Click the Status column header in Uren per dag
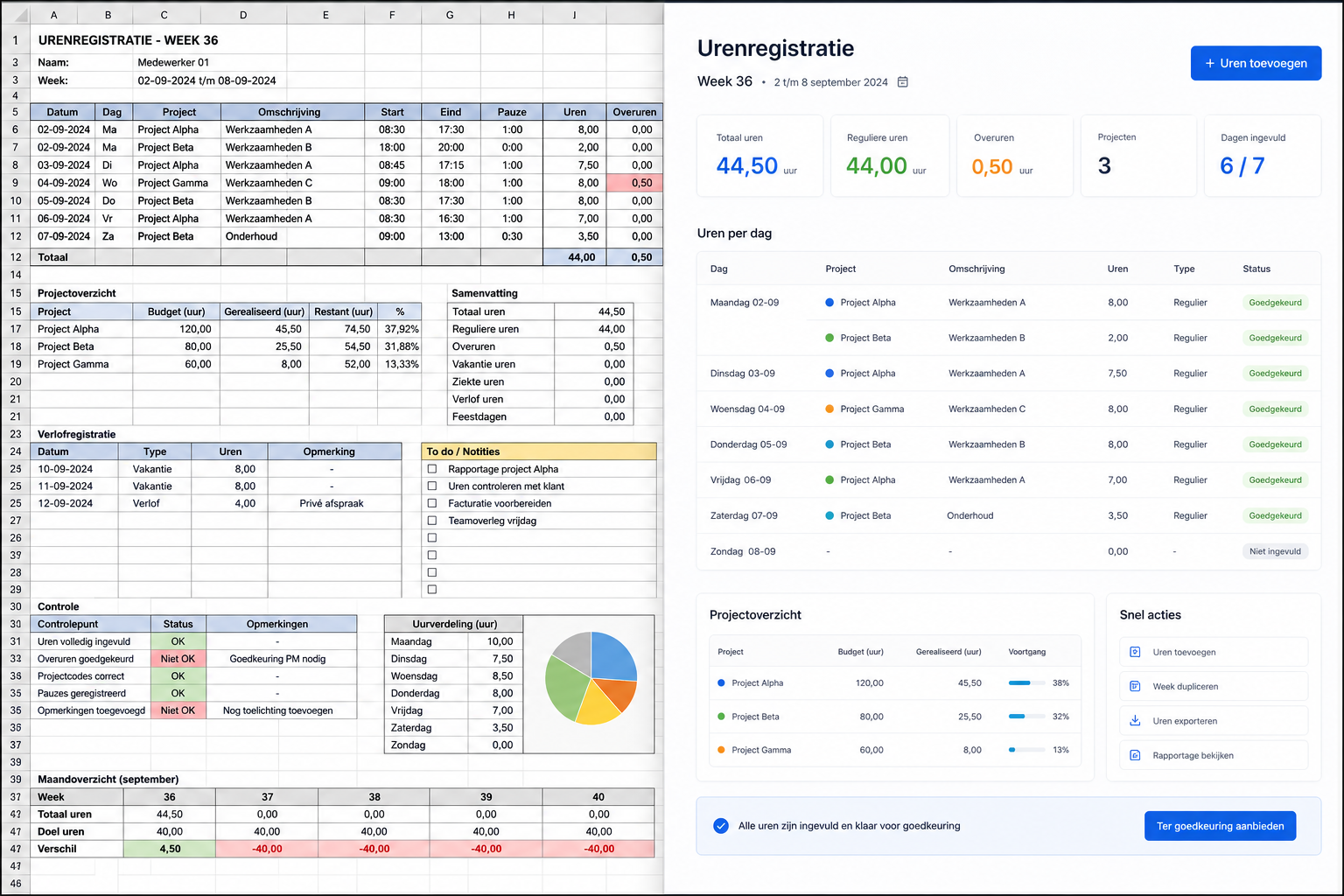 1256,269
